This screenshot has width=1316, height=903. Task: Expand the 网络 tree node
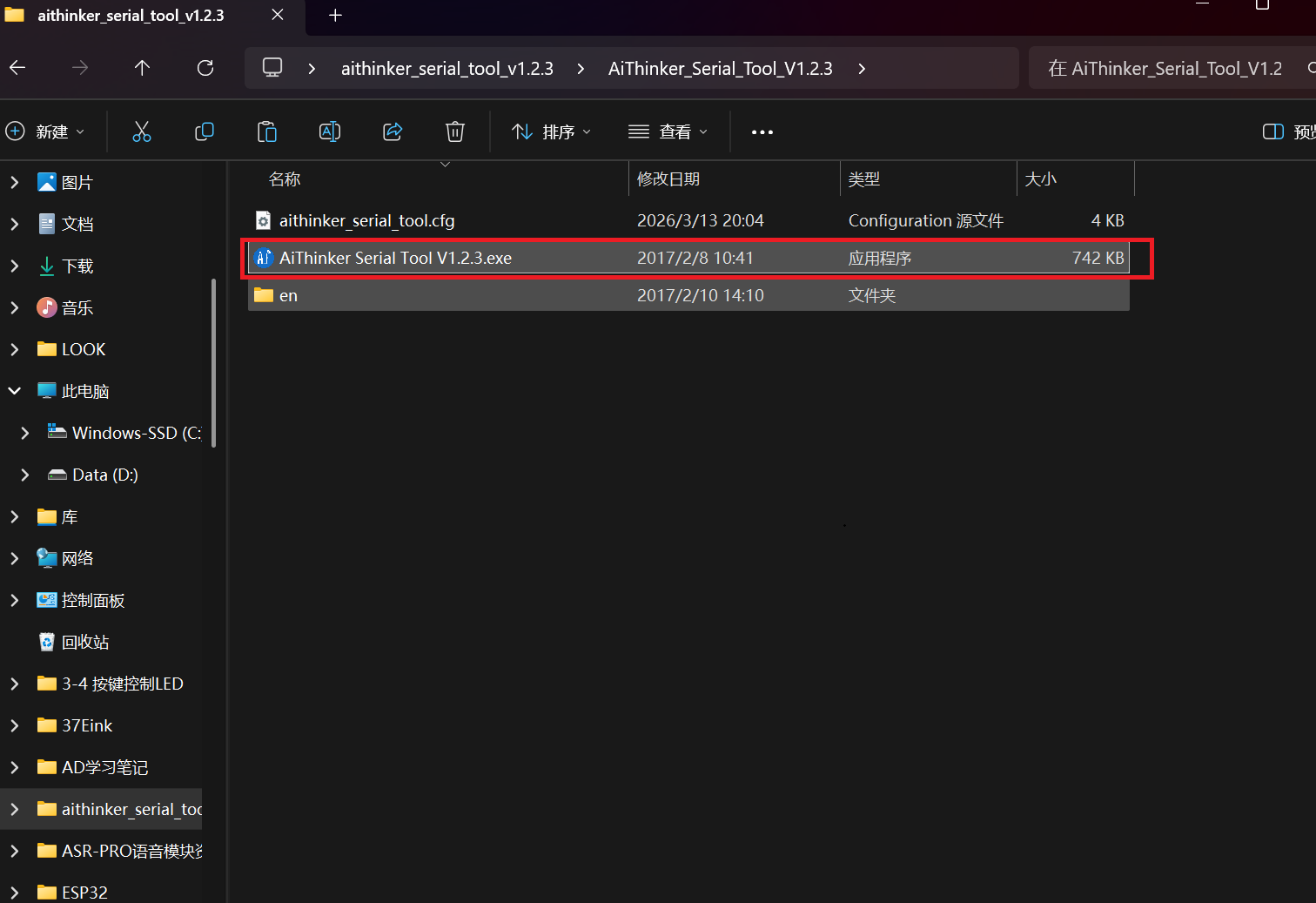(14, 558)
